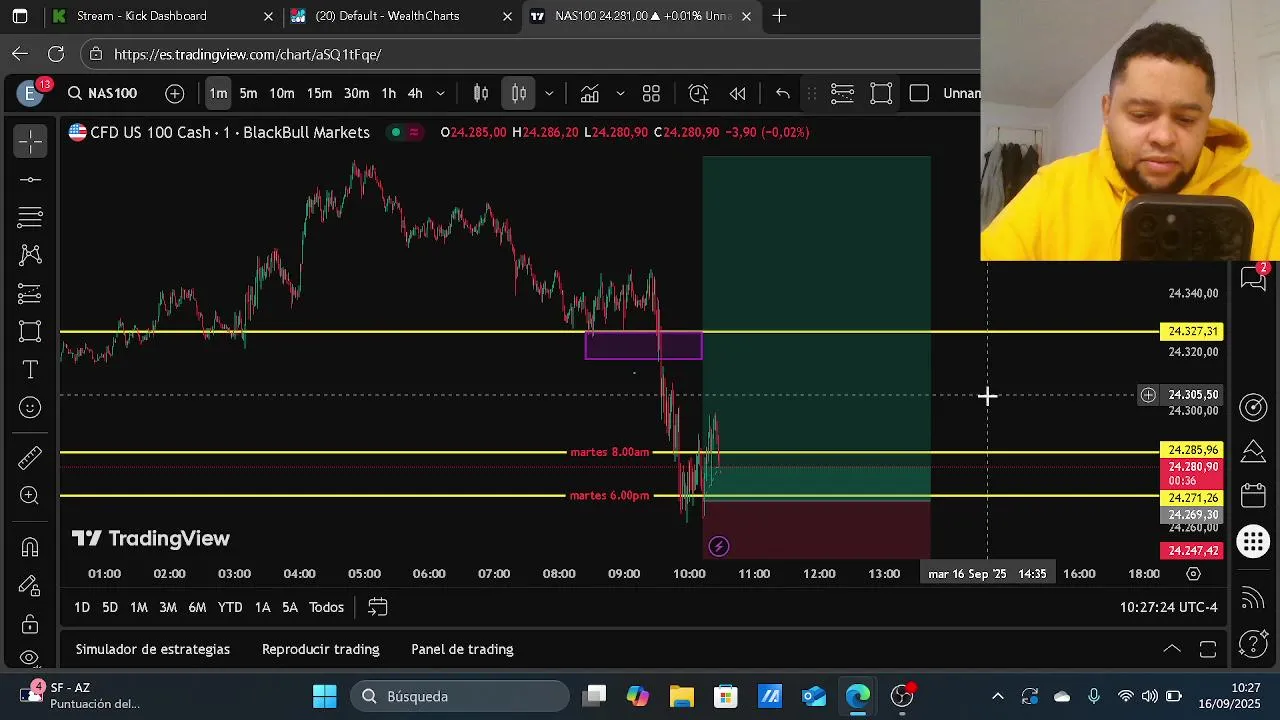Open the Panel de trading tab
This screenshot has width=1280, height=720.
(462, 649)
